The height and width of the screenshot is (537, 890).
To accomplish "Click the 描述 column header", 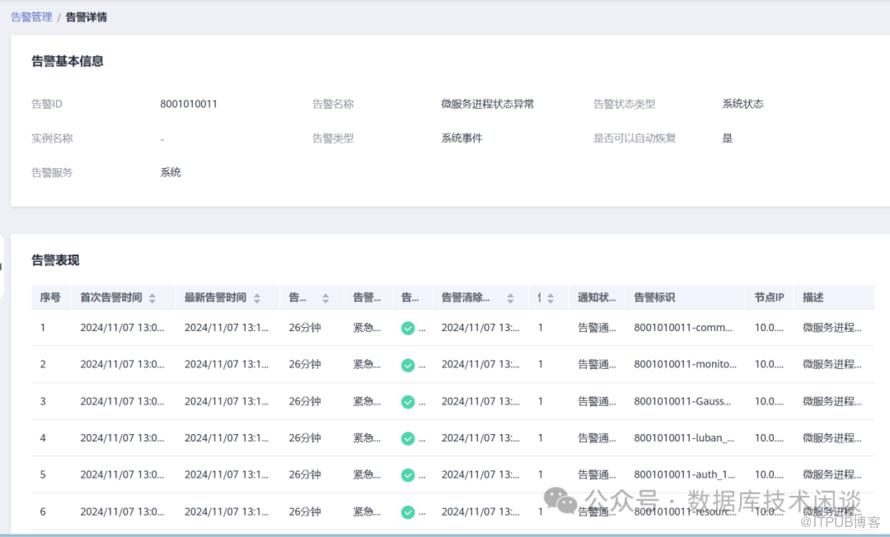I will pos(812,298).
